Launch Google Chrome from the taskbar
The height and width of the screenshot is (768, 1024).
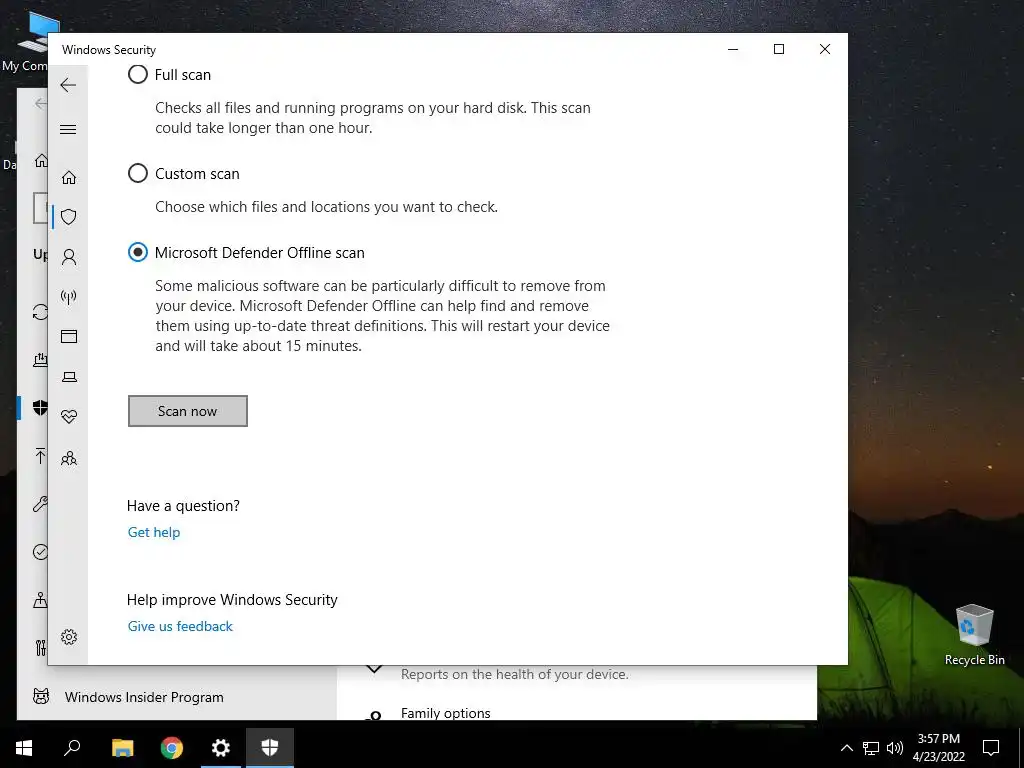coord(172,748)
